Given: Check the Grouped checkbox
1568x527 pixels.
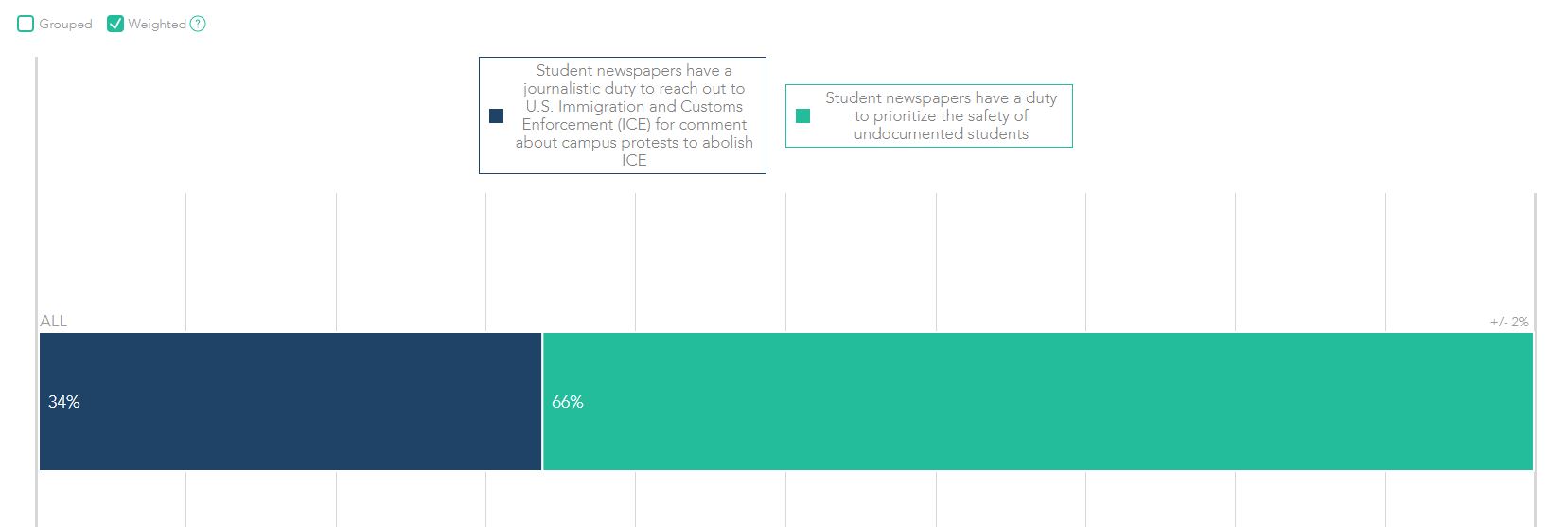Looking at the screenshot, I should (26, 24).
